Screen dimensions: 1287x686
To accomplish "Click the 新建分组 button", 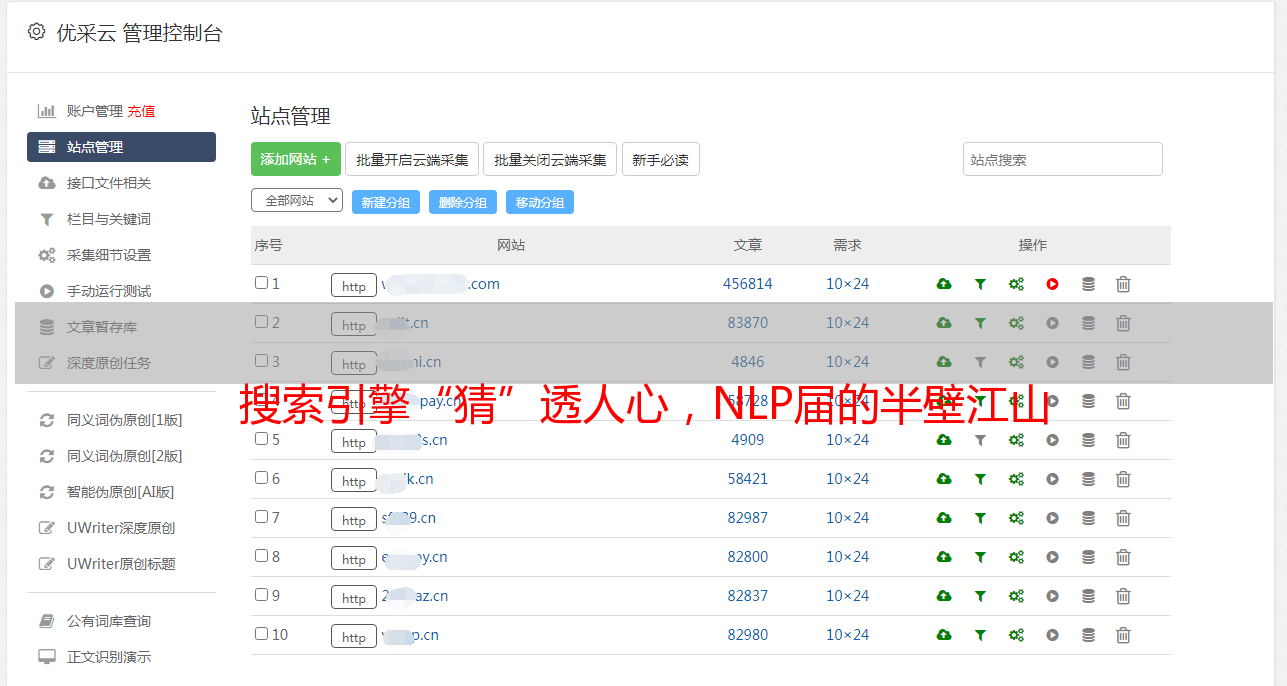I will 386,202.
